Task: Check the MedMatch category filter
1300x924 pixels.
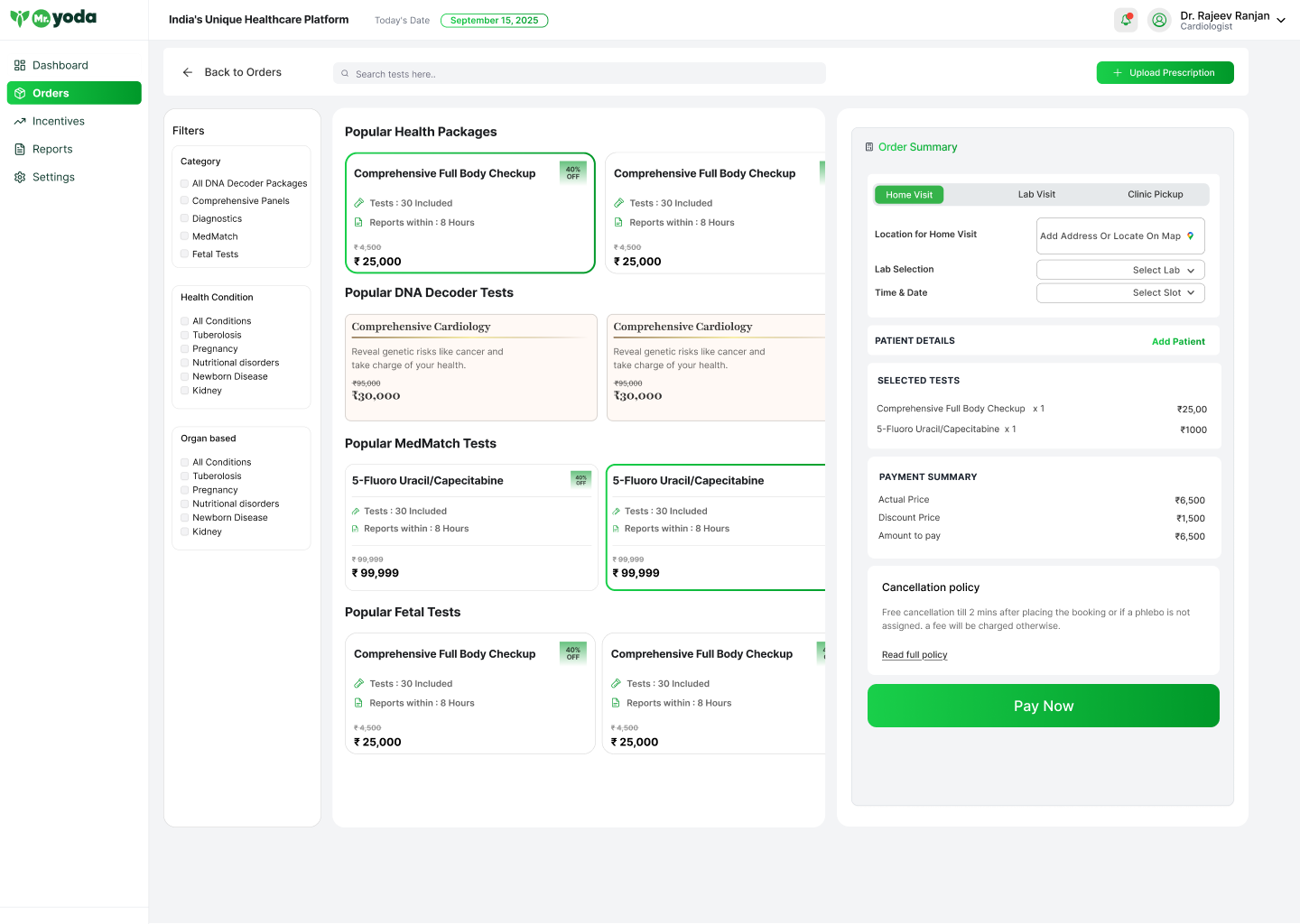Action: click(185, 236)
